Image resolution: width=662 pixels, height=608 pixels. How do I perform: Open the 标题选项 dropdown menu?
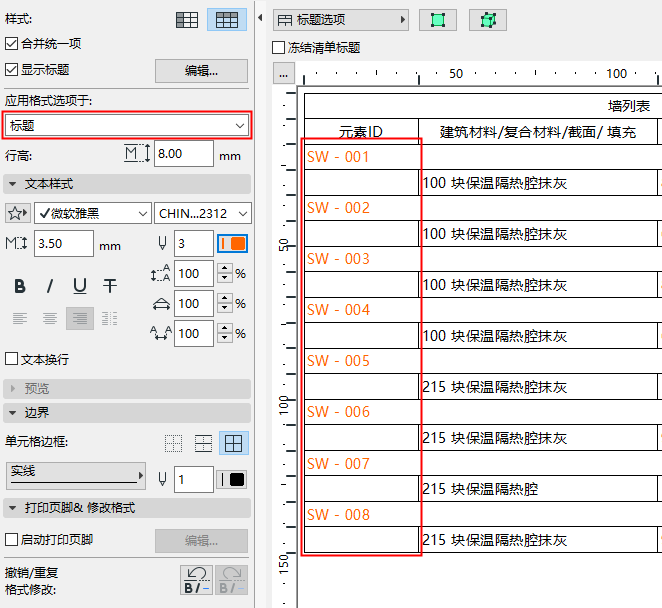[341, 20]
